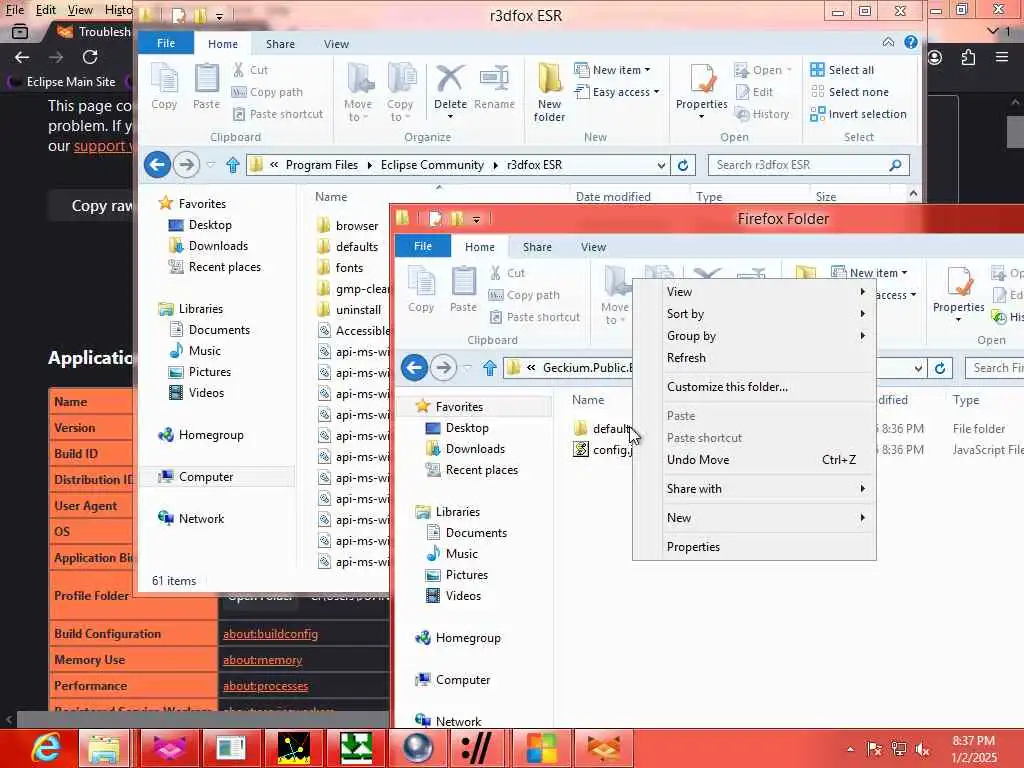Click Paste in r3dfox ESR clipboard group

206,88
